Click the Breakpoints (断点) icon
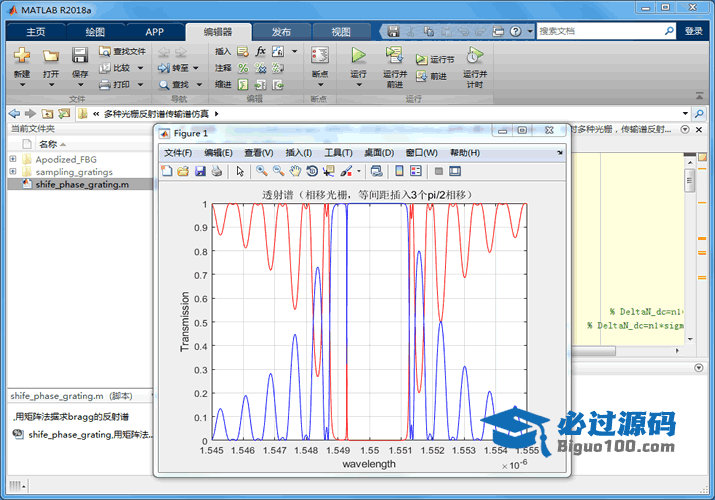715x500 pixels. [x=320, y=56]
